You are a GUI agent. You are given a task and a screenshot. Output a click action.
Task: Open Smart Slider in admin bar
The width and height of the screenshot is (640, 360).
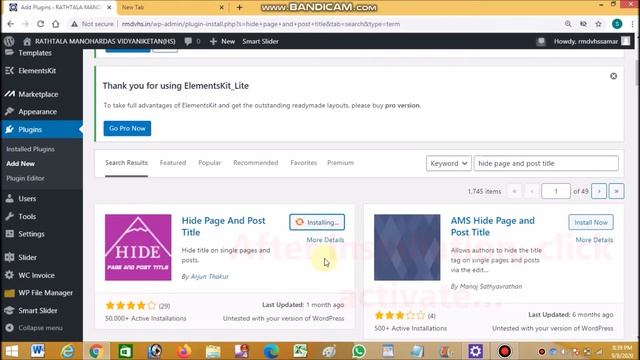(x=260, y=41)
